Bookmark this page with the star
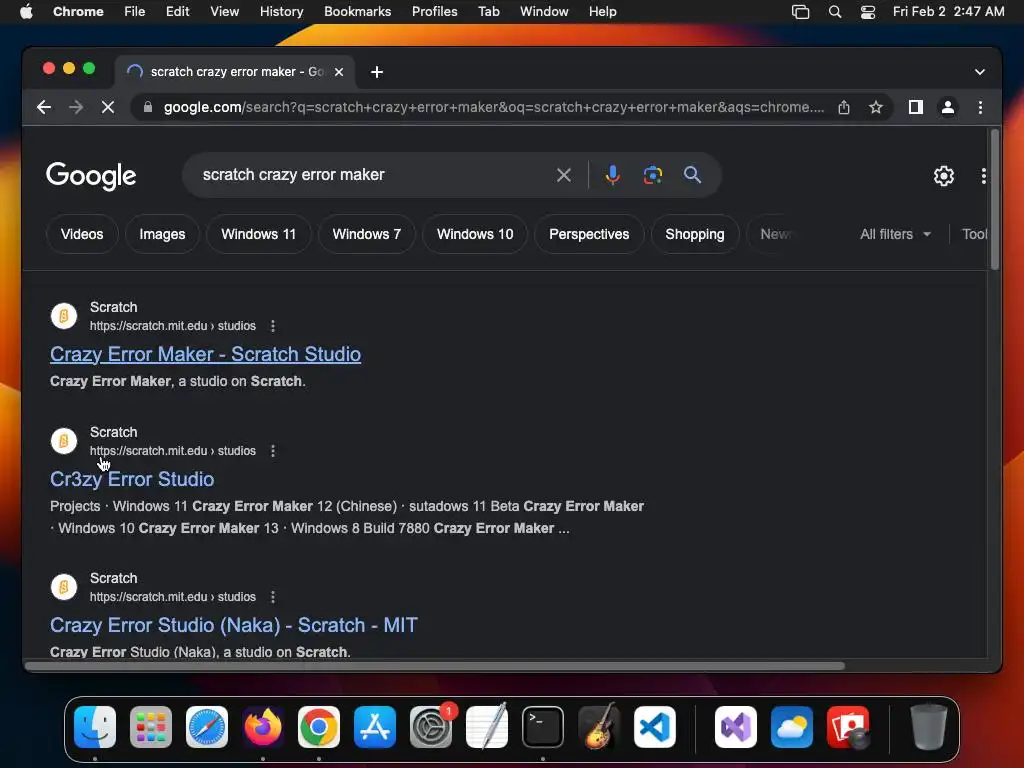Viewport: 1024px width, 768px height. [x=876, y=107]
